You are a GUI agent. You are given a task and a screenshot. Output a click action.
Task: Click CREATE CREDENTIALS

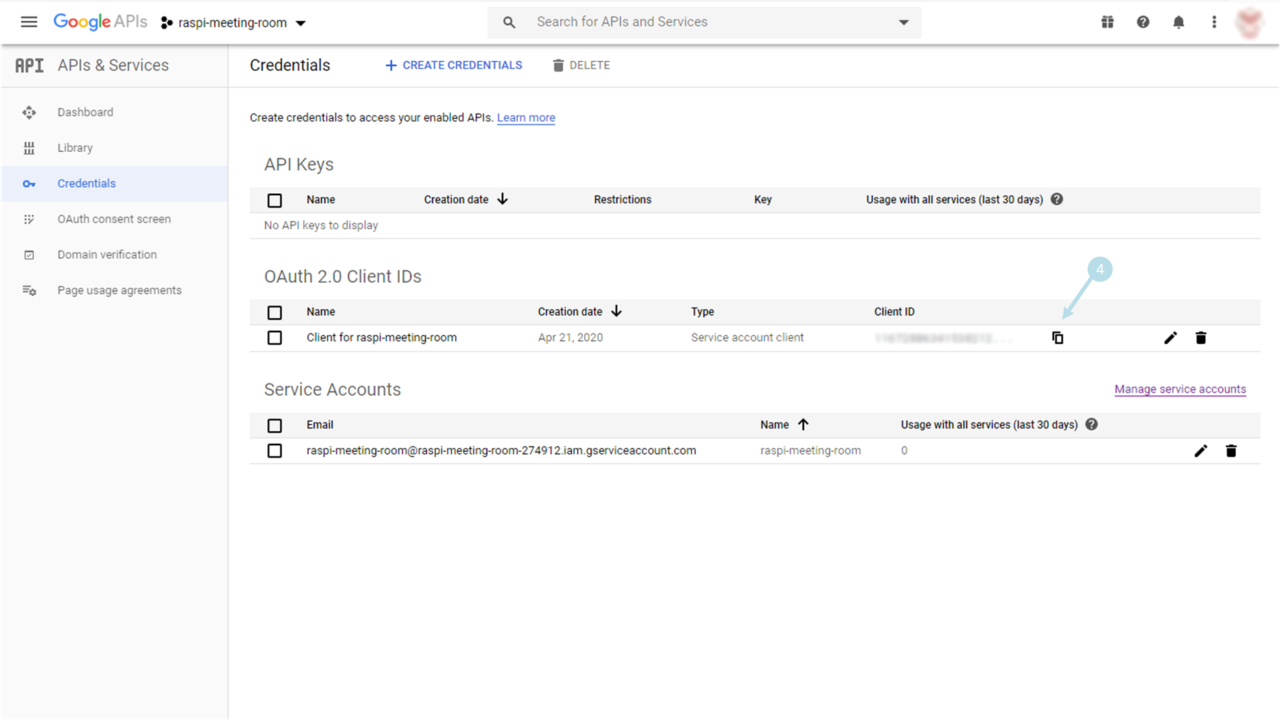pyautogui.click(x=453, y=65)
